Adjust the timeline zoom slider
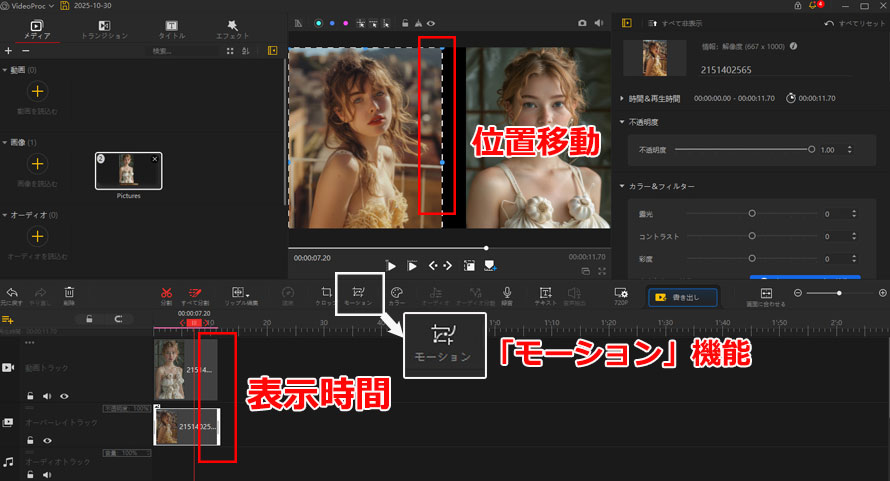The width and height of the screenshot is (890, 481). (838, 293)
